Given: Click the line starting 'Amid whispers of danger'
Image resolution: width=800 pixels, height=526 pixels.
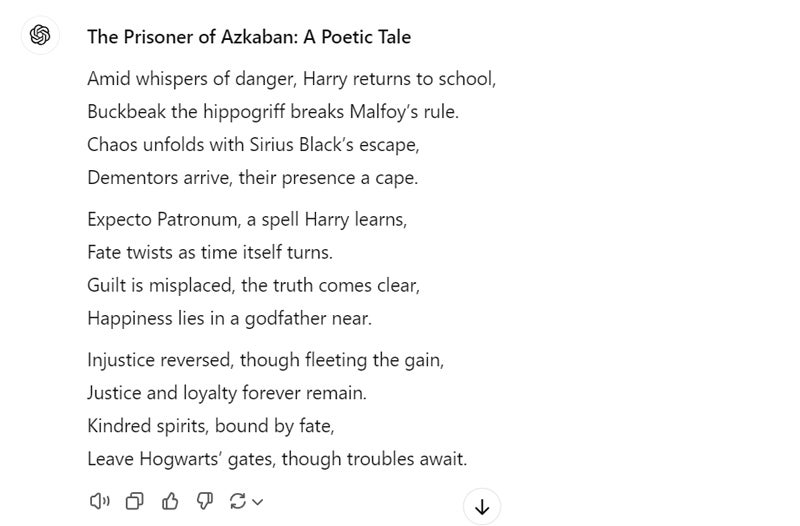Looking at the screenshot, I should pyautogui.click(x=291, y=78).
